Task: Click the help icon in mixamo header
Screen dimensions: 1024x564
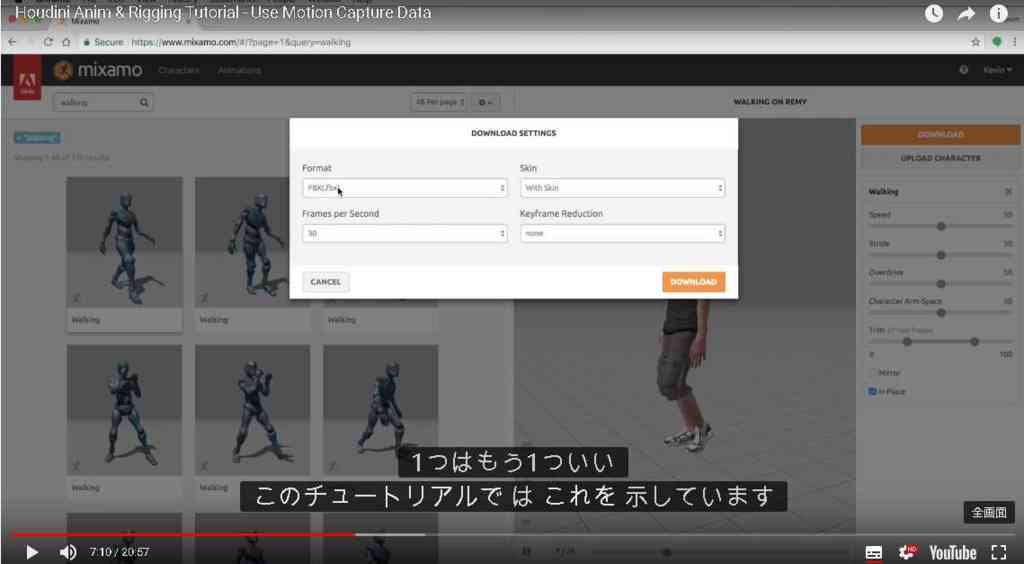Action: click(x=963, y=70)
